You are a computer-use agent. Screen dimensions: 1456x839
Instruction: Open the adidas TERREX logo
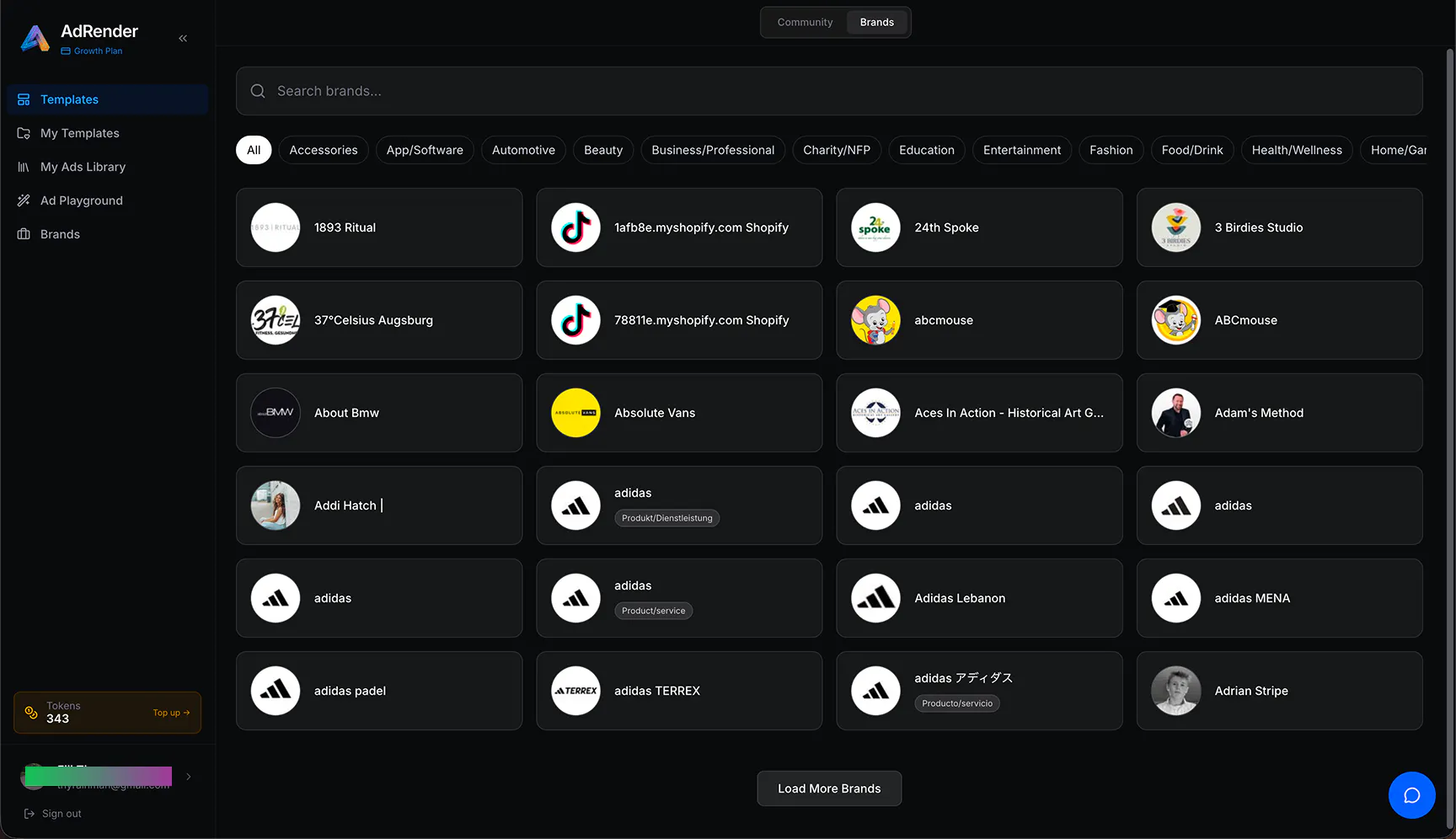pos(575,691)
